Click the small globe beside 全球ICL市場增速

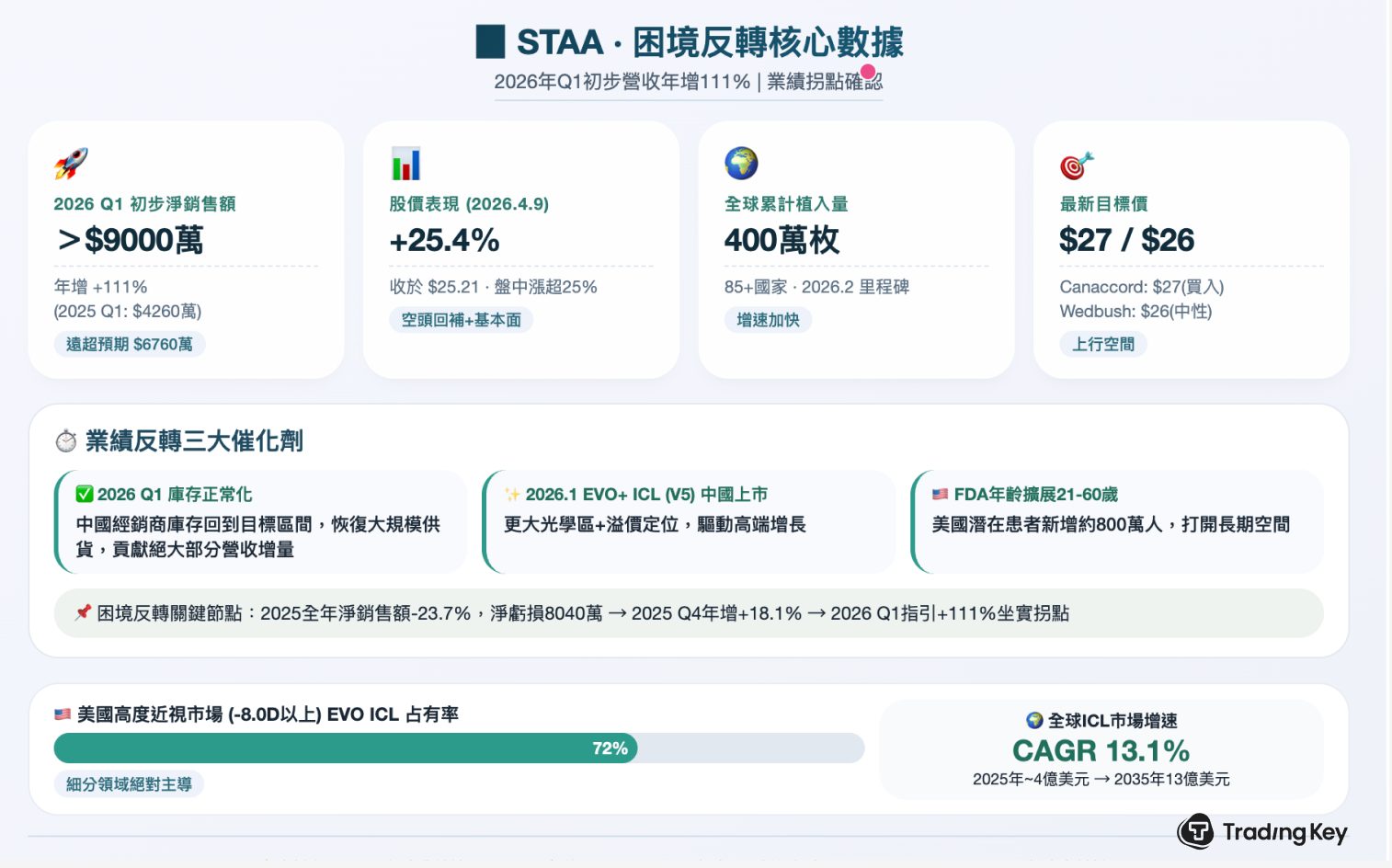1034,721
